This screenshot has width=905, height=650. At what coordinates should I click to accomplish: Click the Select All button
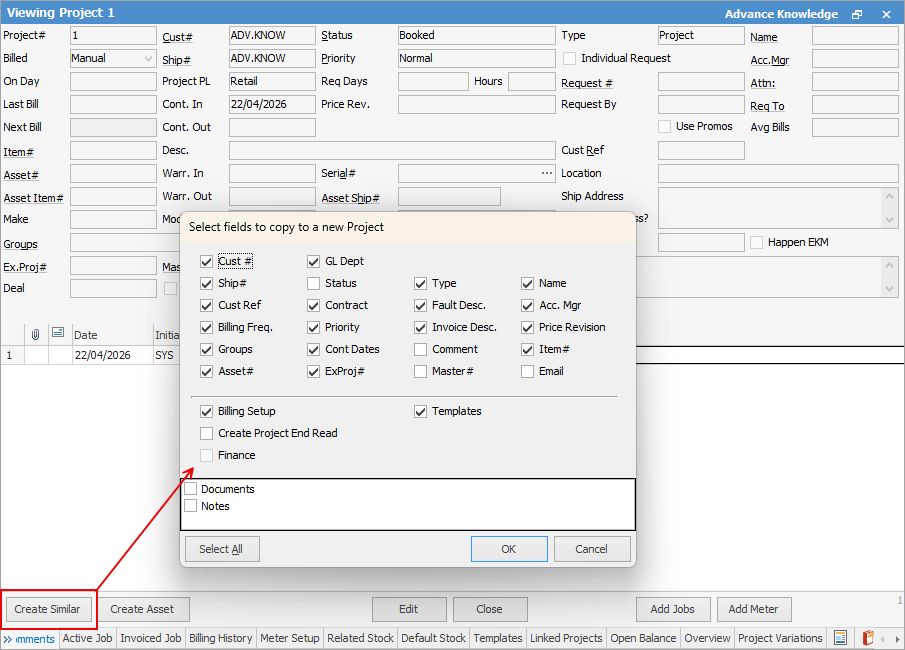pyautogui.click(x=222, y=549)
